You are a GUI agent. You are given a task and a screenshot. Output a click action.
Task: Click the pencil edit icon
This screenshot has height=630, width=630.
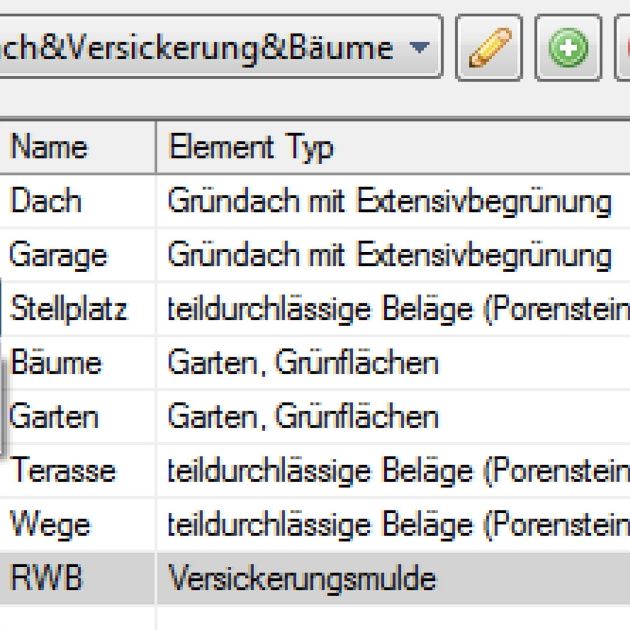489,47
